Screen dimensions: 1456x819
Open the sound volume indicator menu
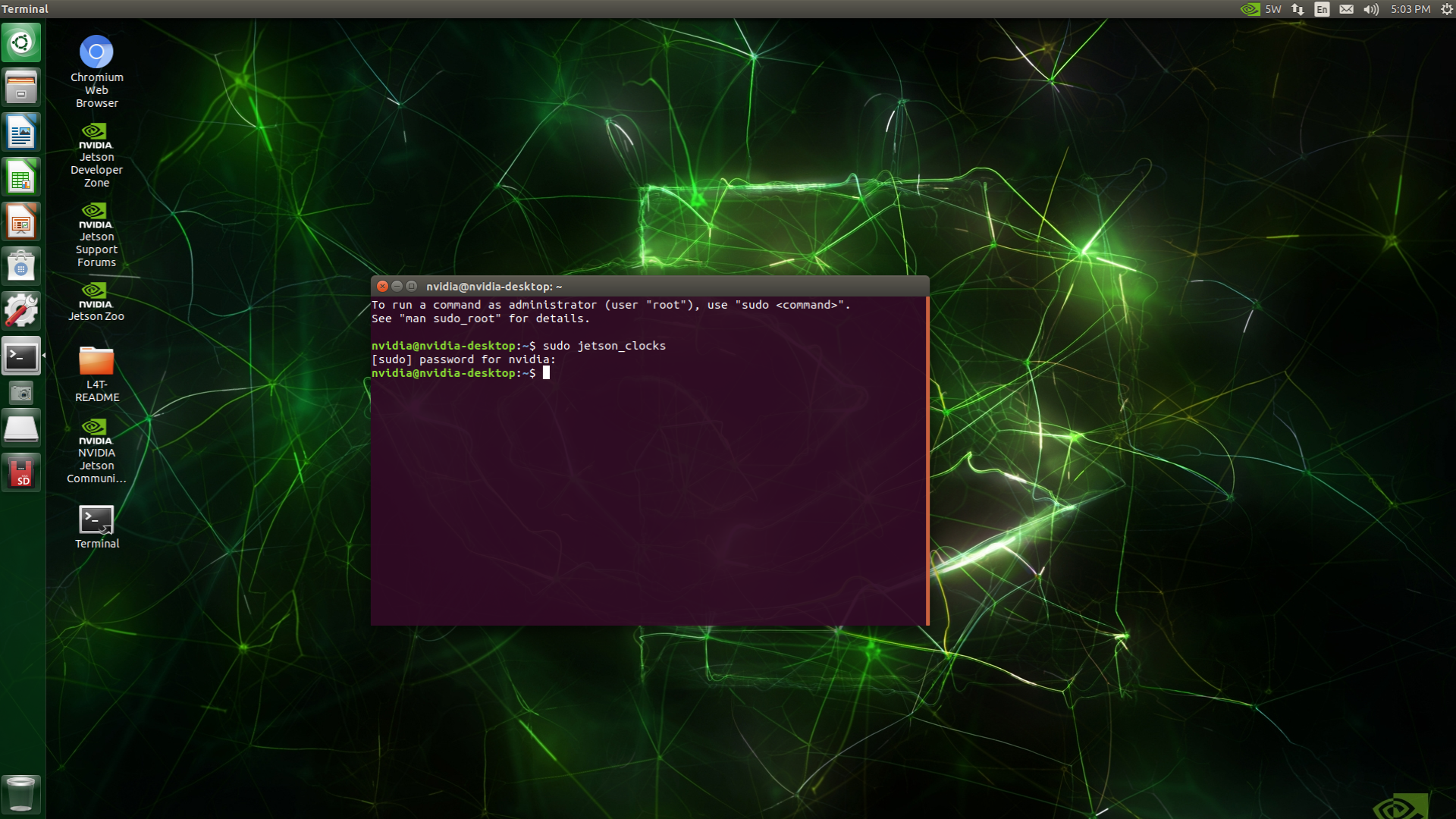pos(1370,9)
